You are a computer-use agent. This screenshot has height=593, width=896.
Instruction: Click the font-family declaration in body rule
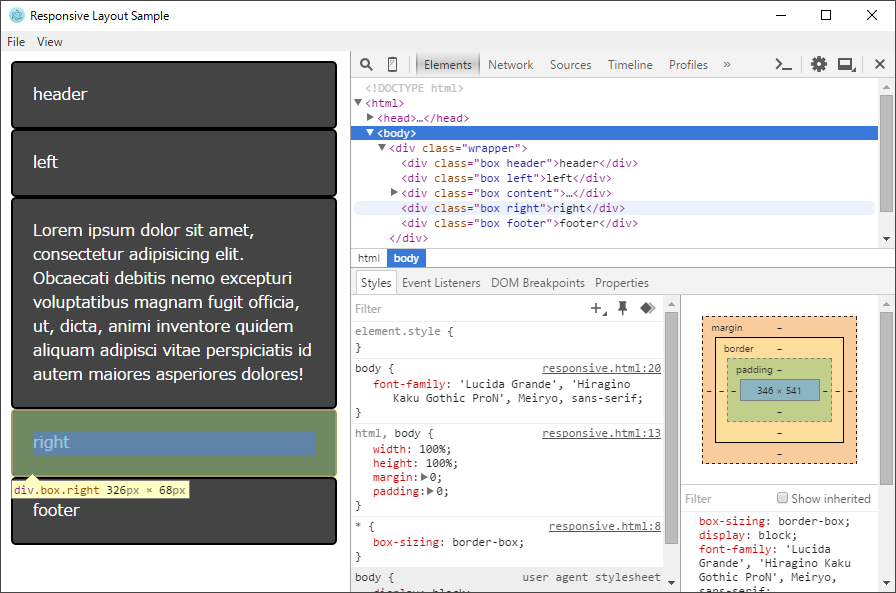coord(507,391)
